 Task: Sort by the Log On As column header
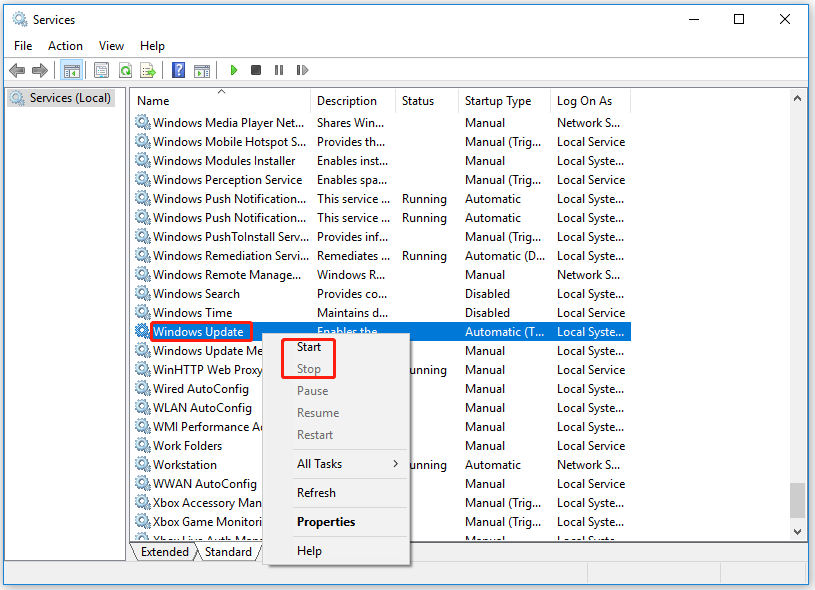(x=590, y=101)
